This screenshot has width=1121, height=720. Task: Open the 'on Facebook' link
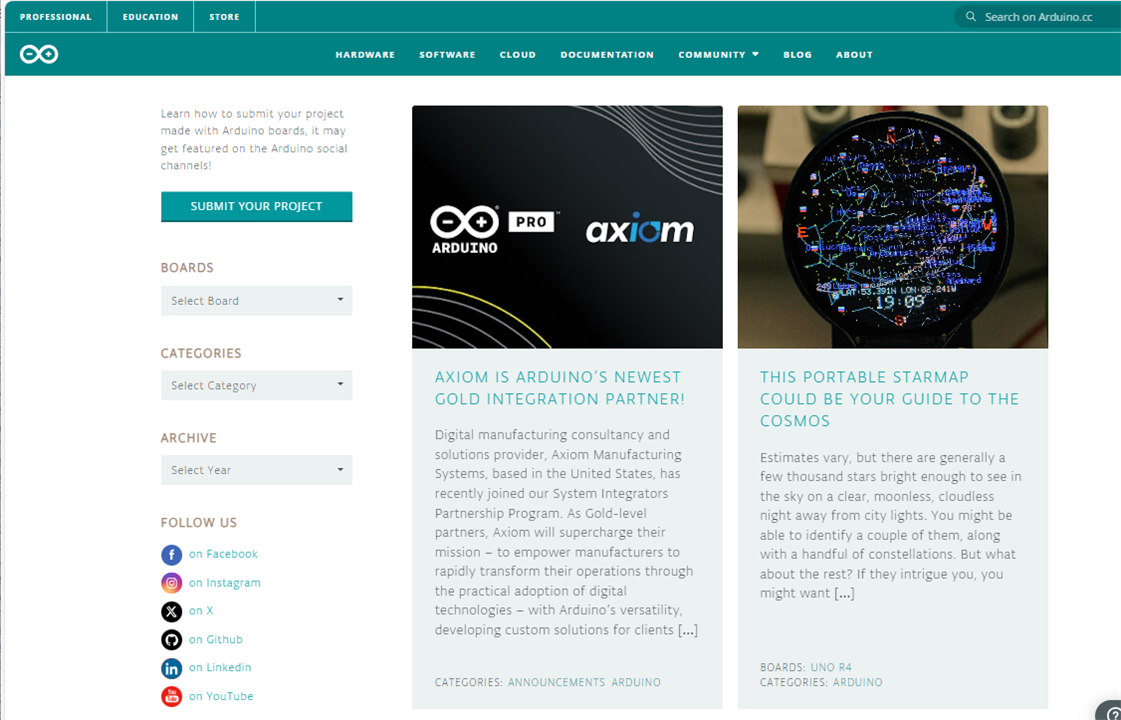(223, 554)
